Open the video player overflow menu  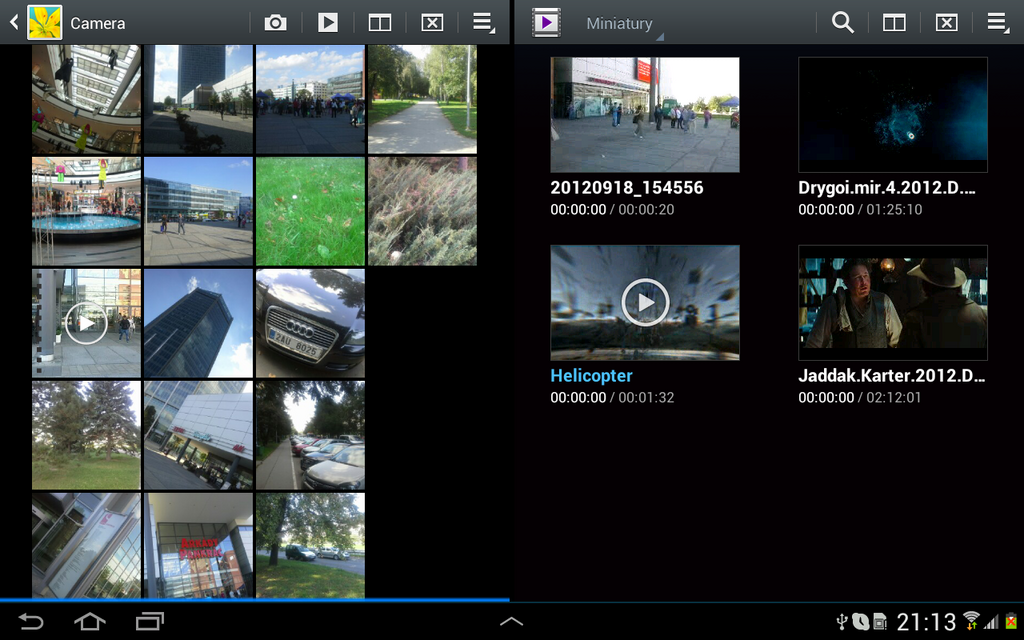[x=997, y=21]
